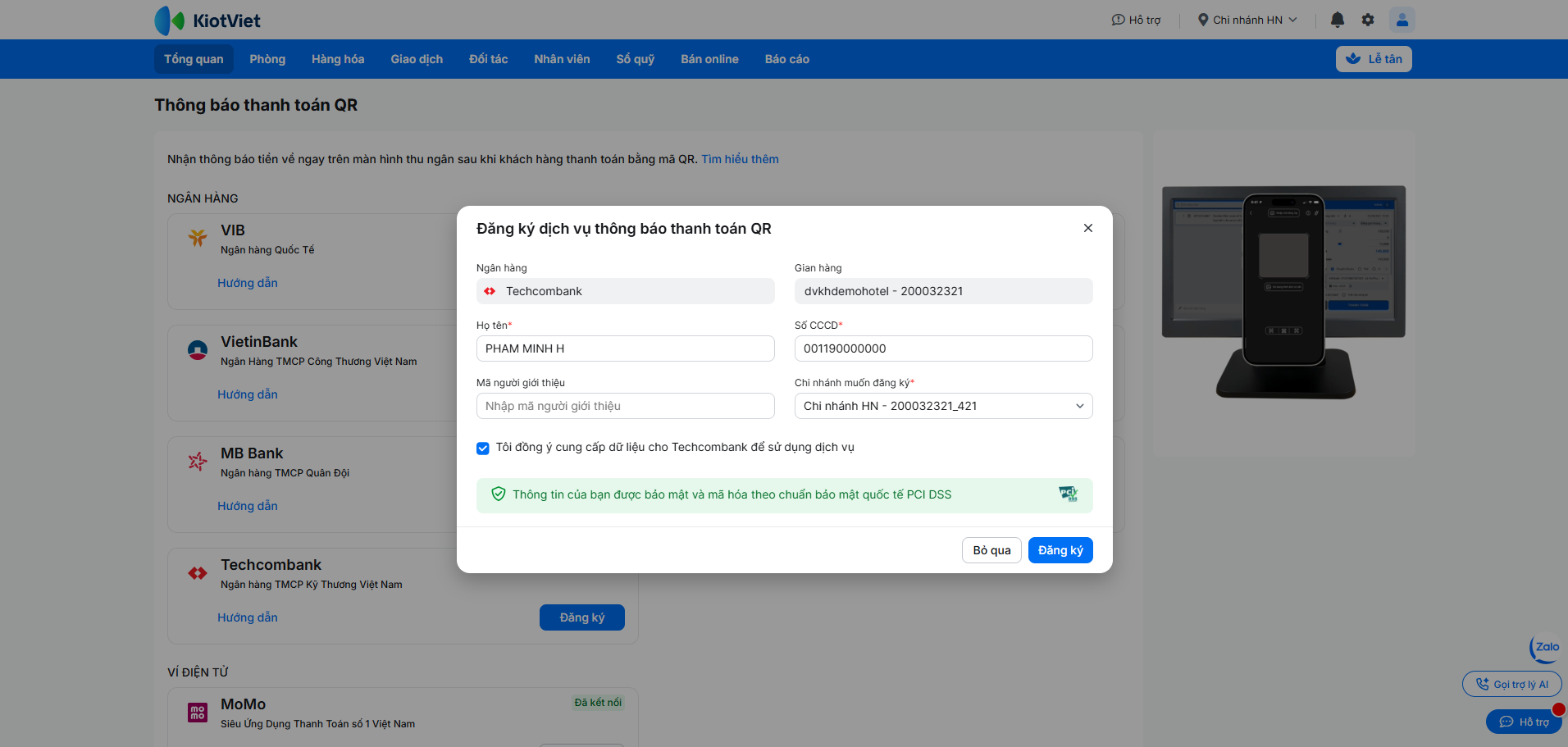
Task: Open the Hàng hóa menu
Action: click(338, 59)
